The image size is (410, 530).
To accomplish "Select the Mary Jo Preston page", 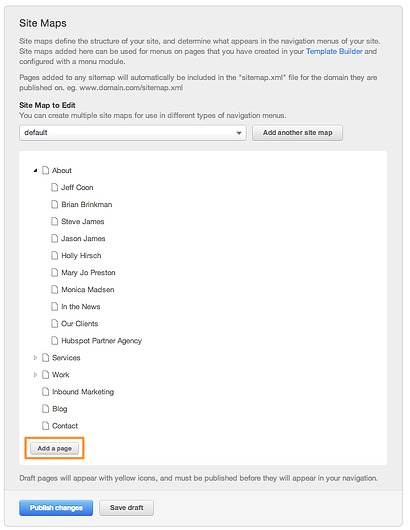I will (88, 273).
